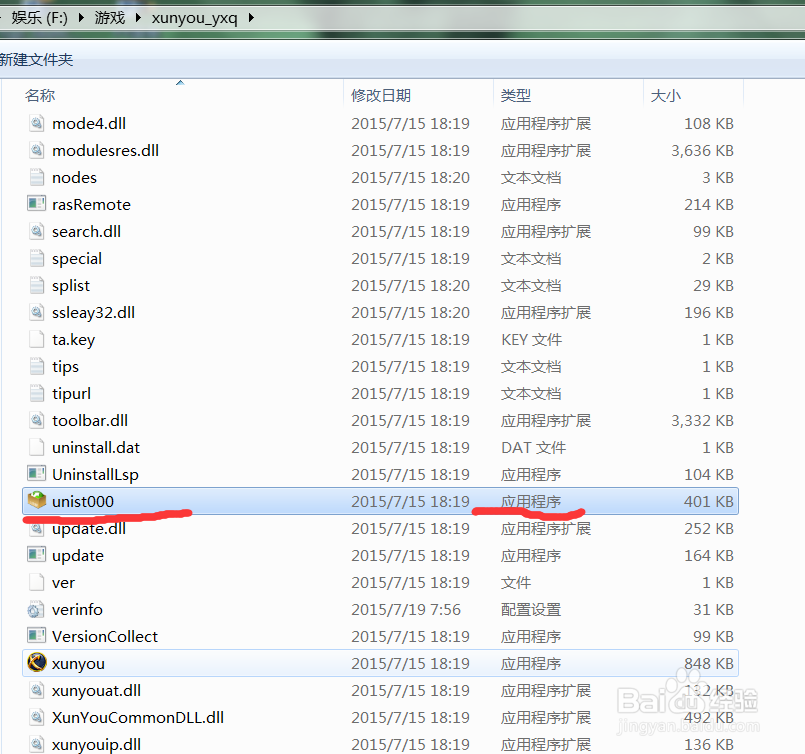The image size is (805, 754).
Task: Click the uninstall.dat file name
Action: [96, 448]
